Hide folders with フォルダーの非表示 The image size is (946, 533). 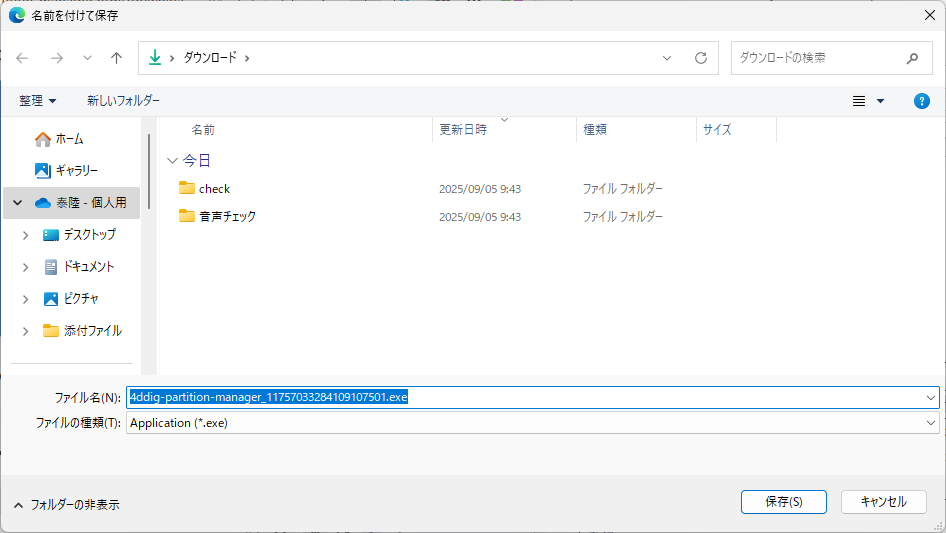click(x=66, y=505)
